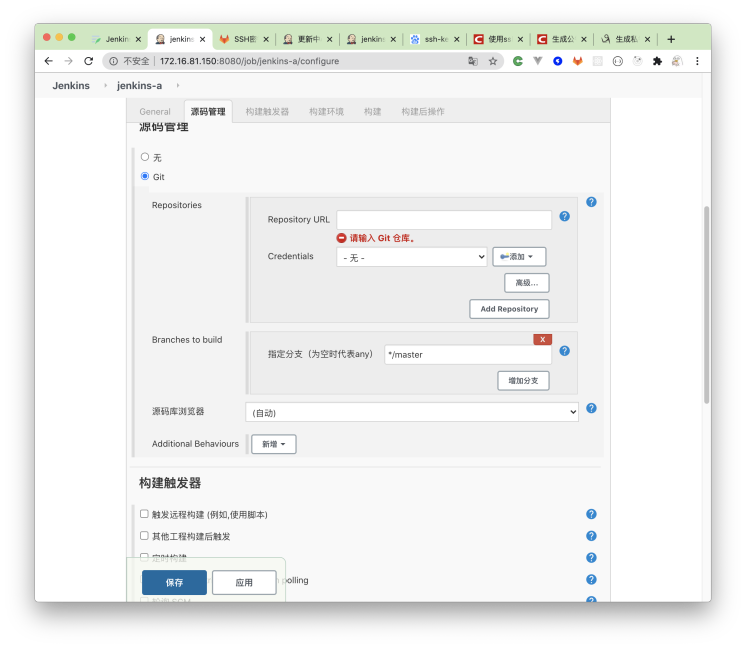746x648 pixels.
Task: Open the jenkins-a breadcrumb link
Action: click(x=139, y=85)
